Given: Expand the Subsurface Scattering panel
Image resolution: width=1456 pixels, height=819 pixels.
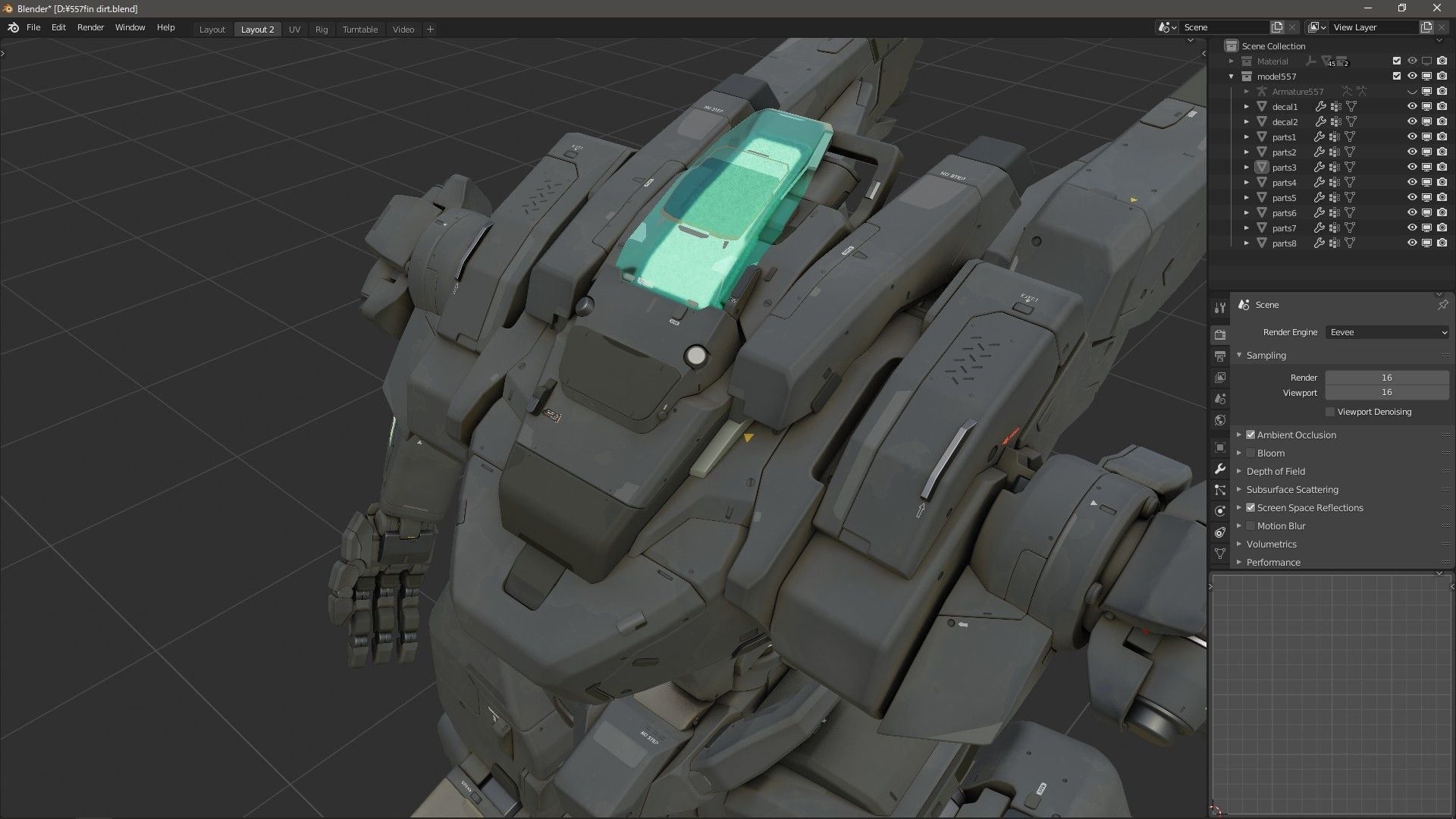Looking at the screenshot, I should pyautogui.click(x=1239, y=489).
